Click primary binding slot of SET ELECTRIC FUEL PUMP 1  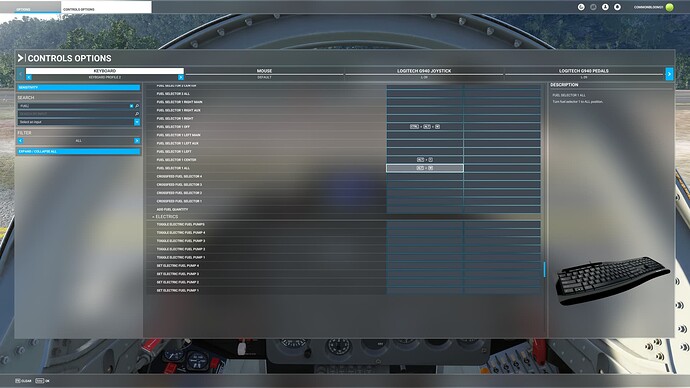(425, 290)
